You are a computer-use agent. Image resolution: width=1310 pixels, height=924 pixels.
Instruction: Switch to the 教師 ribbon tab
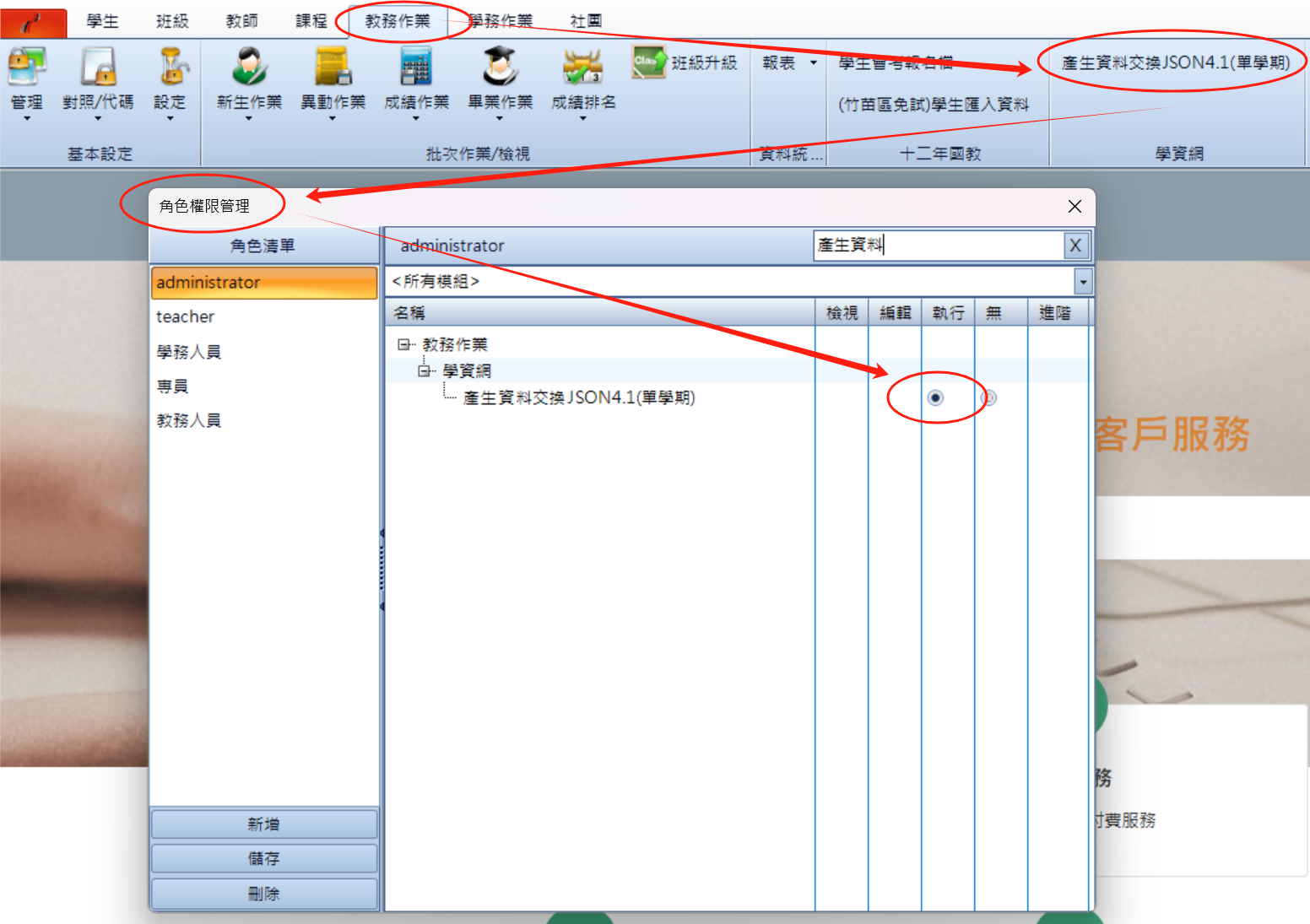coord(242,21)
